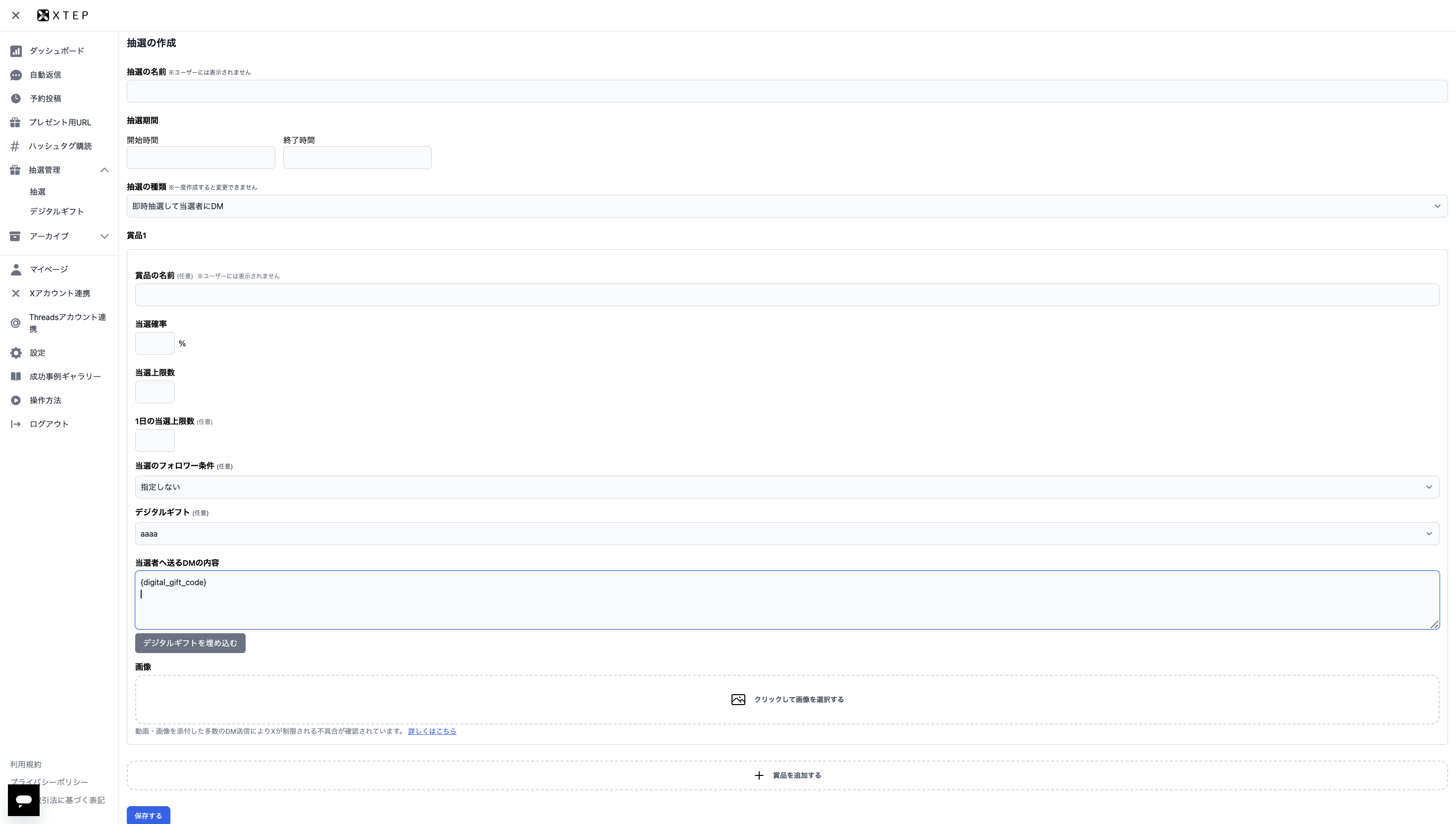The width and height of the screenshot is (1456, 824).
Task: Click クリックして画像を選択する text
Action: (x=799, y=700)
